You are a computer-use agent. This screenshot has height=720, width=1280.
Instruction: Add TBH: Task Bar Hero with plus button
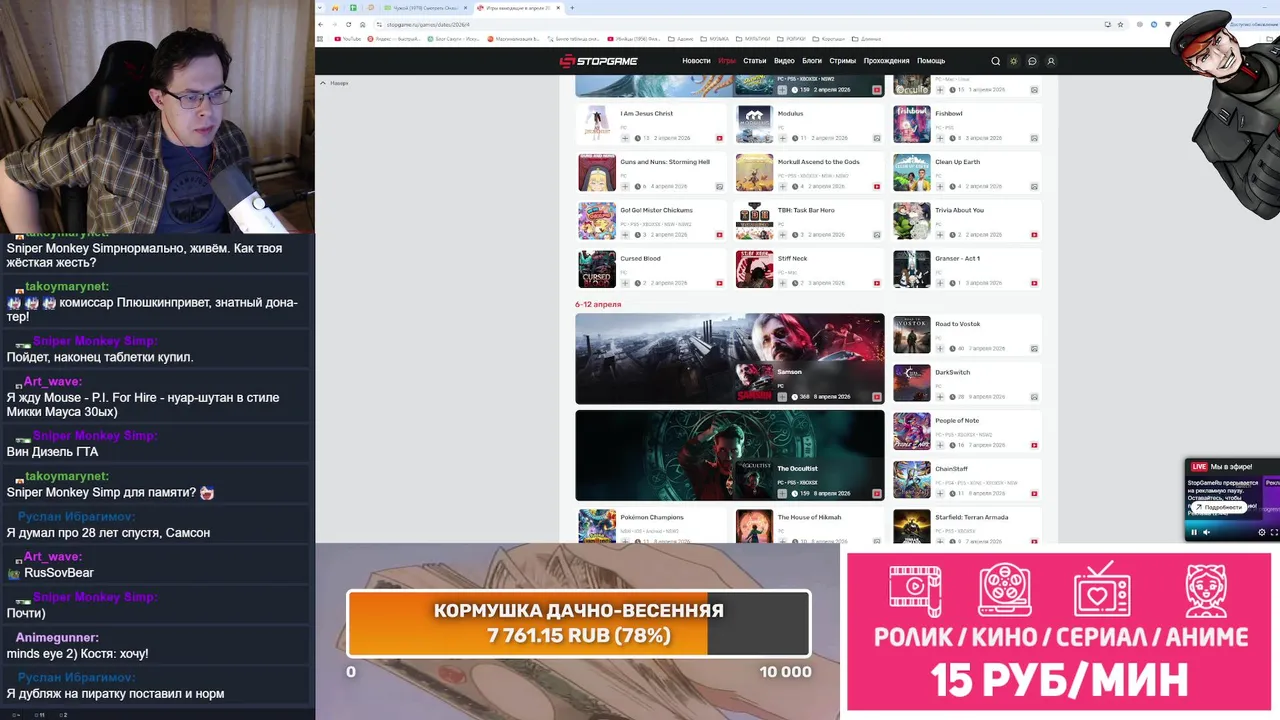782,235
